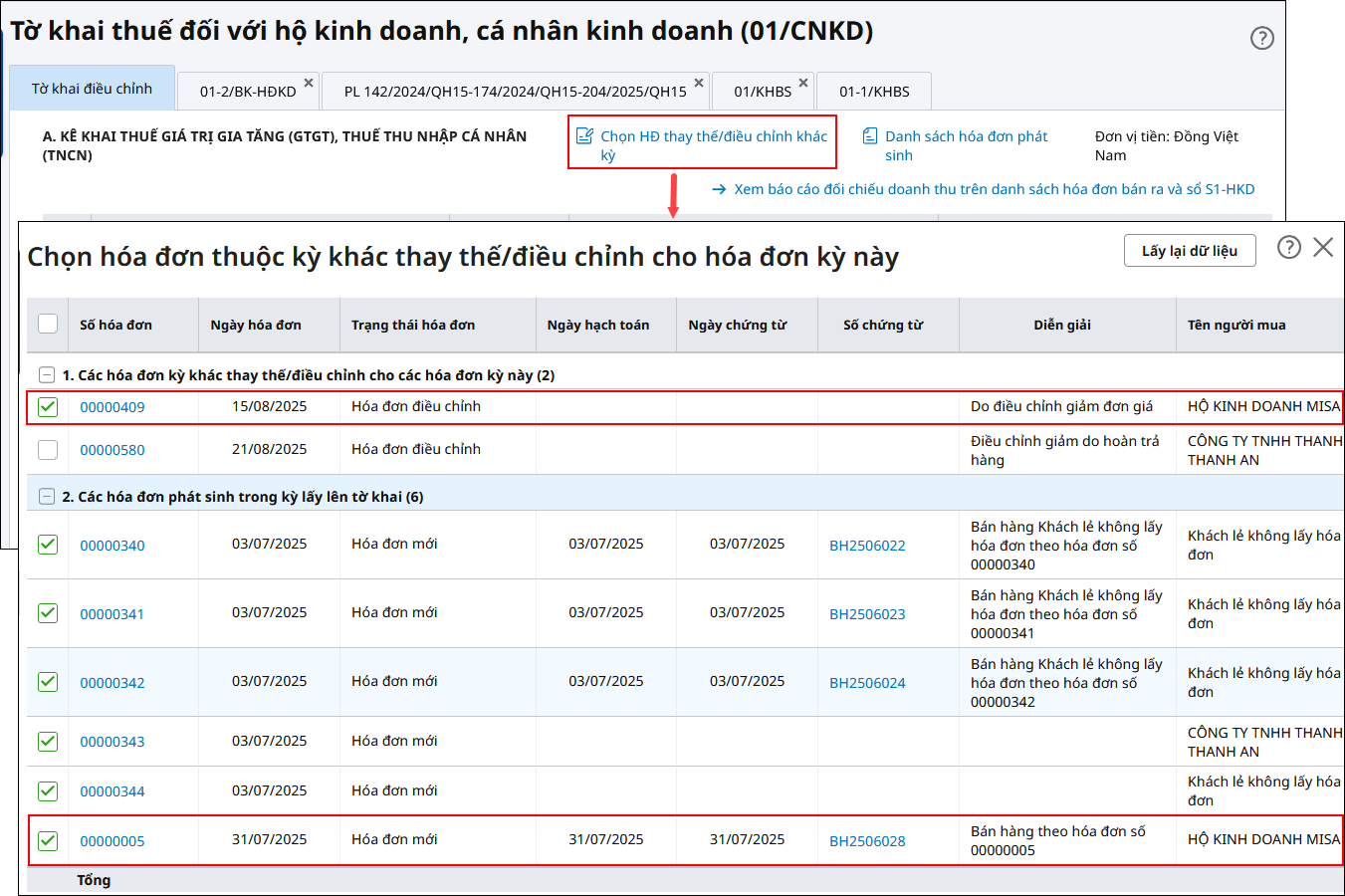
Task: Uncheck invoice 00000341 checkbox
Action: click(x=48, y=613)
